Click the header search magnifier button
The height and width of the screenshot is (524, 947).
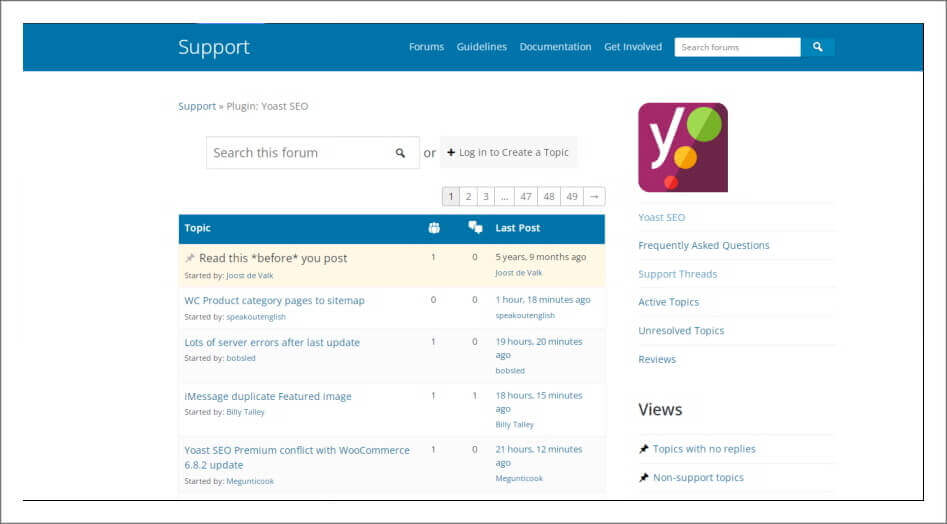click(x=818, y=47)
